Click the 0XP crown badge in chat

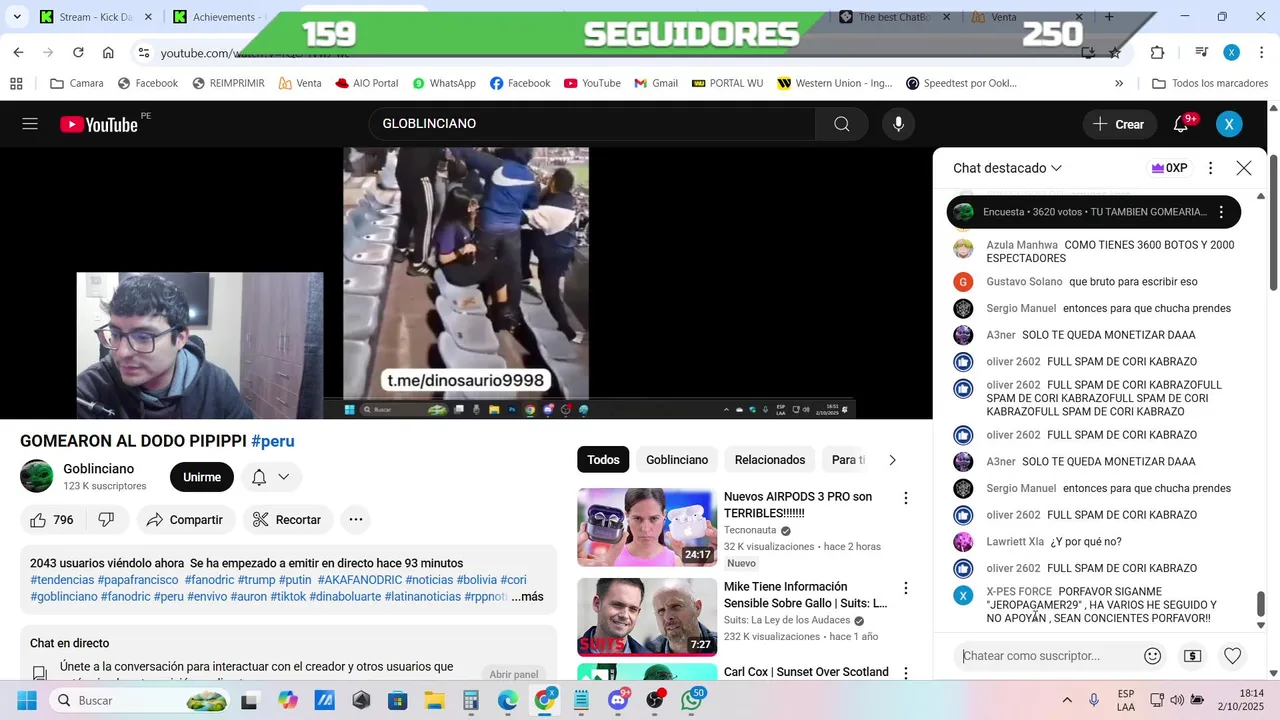point(1169,168)
